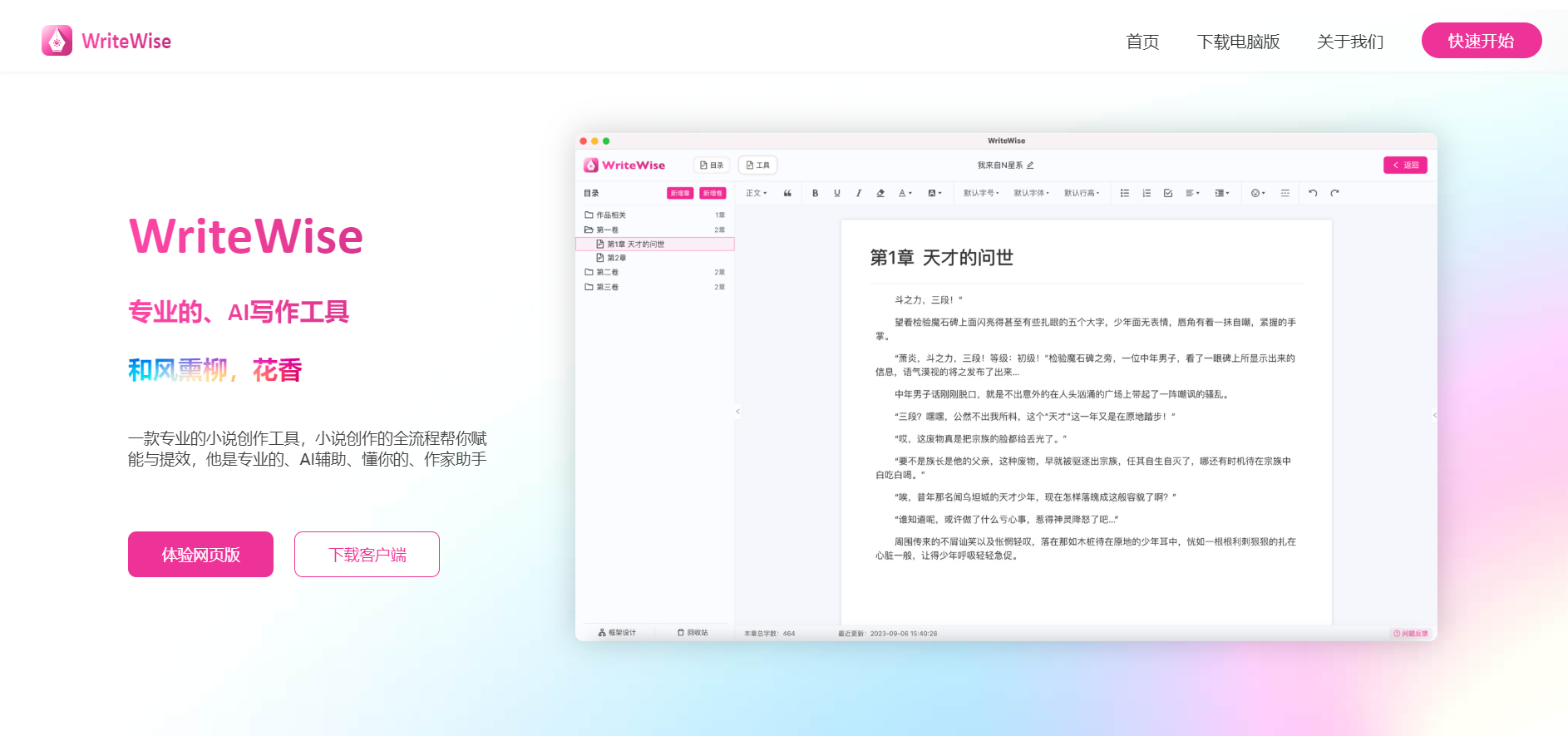Image resolution: width=1568 pixels, height=736 pixels.
Task: Expand the right panel with the arrow handle
Action: pyautogui.click(x=1434, y=415)
